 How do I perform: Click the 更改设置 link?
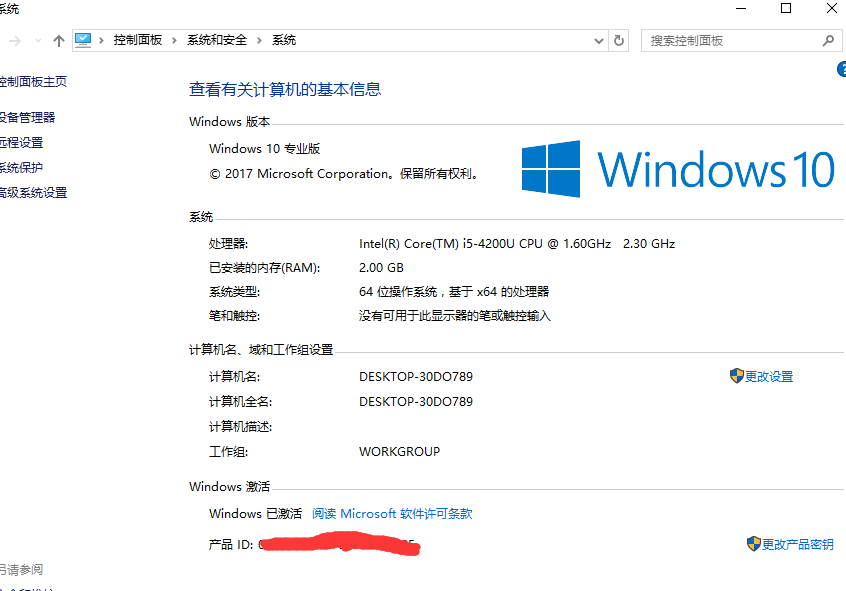click(x=769, y=376)
